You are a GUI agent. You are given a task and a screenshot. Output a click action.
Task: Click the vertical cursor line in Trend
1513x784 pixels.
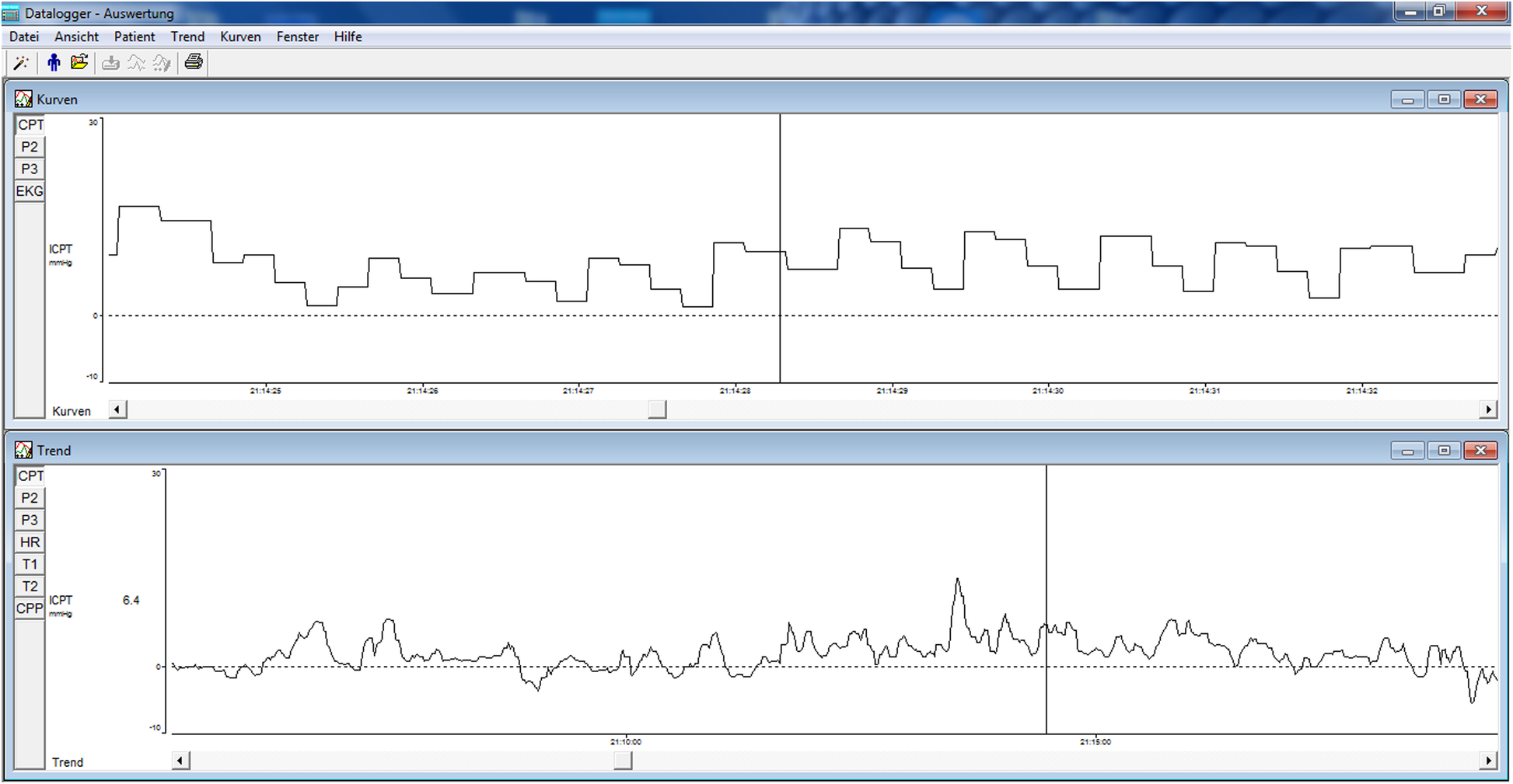(x=1046, y=600)
